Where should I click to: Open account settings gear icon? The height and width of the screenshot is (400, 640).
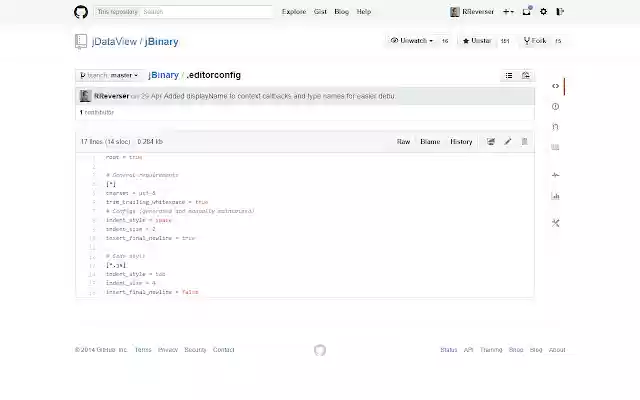543,11
